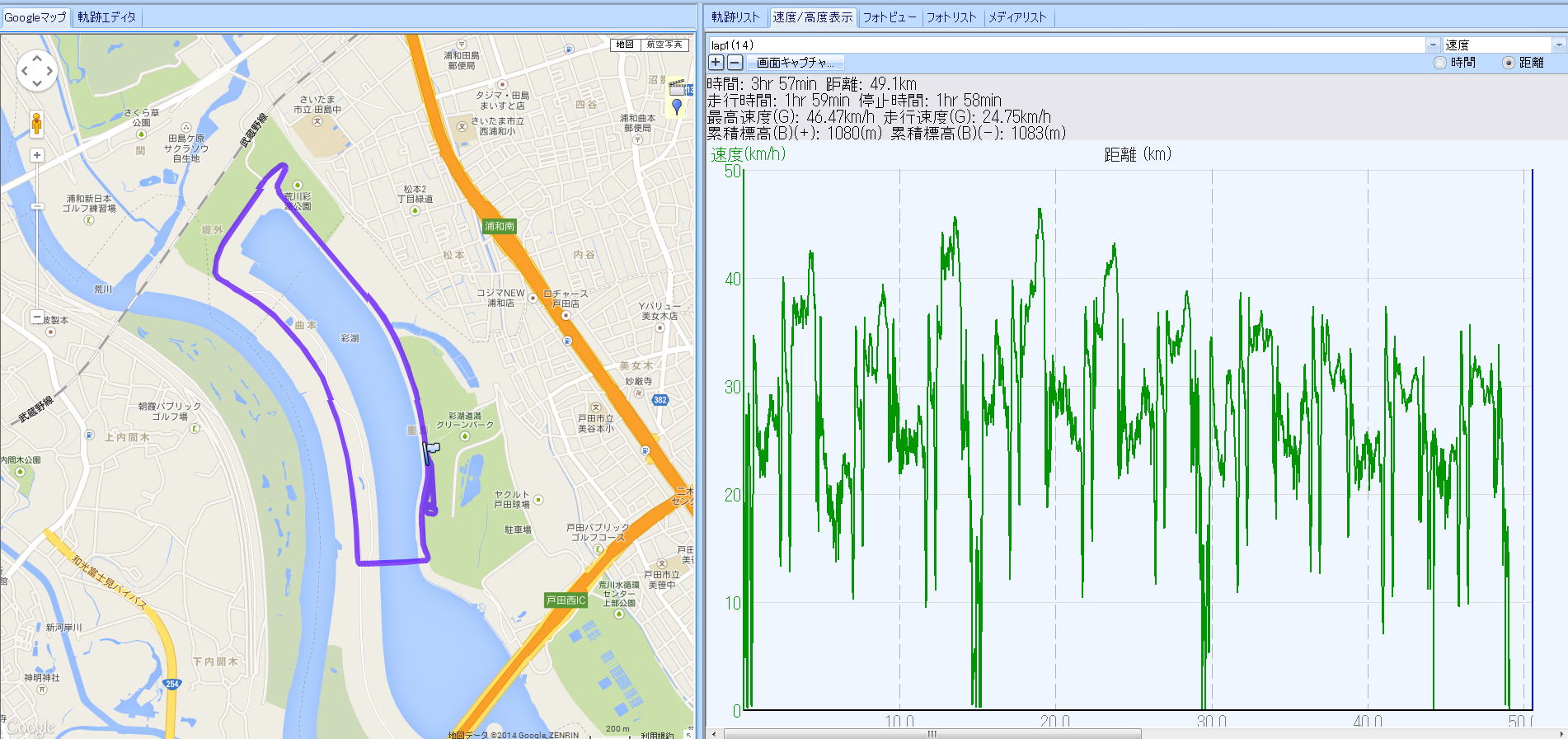Switch to the 軌跡エディタ tab
Image resolution: width=1568 pixels, height=739 pixels.
tap(107, 17)
